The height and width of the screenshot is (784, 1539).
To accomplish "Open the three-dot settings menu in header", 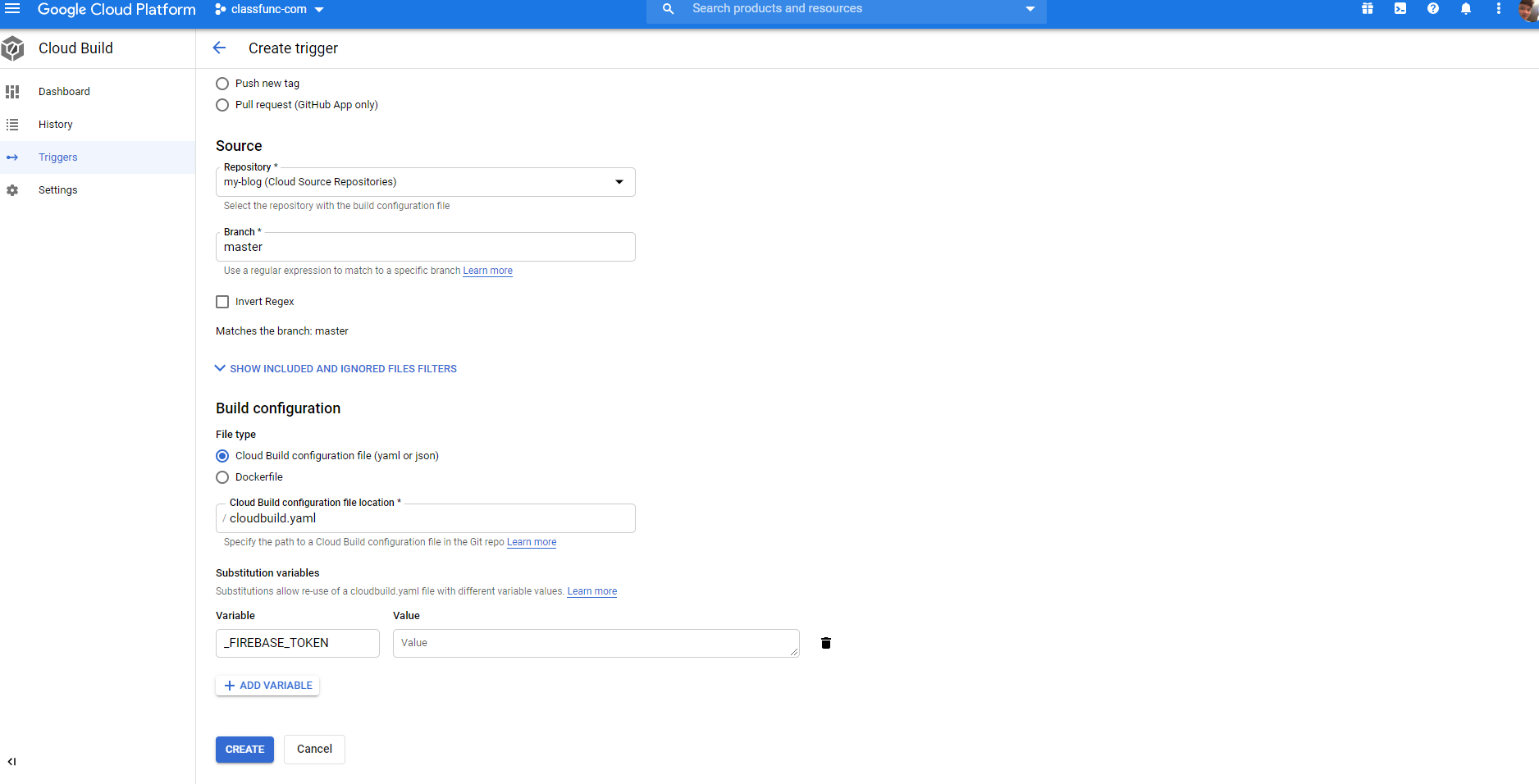I will (1499, 9).
